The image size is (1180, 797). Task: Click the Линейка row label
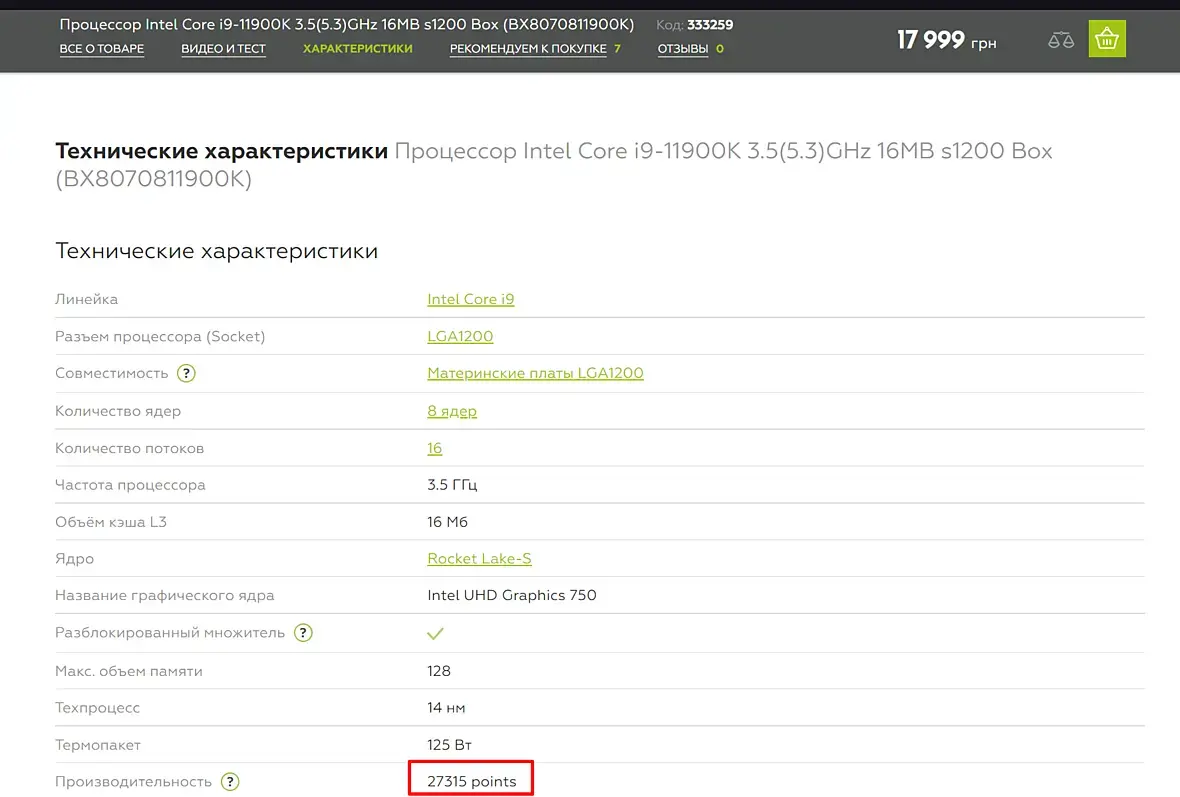pyautogui.click(x=87, y=299)
